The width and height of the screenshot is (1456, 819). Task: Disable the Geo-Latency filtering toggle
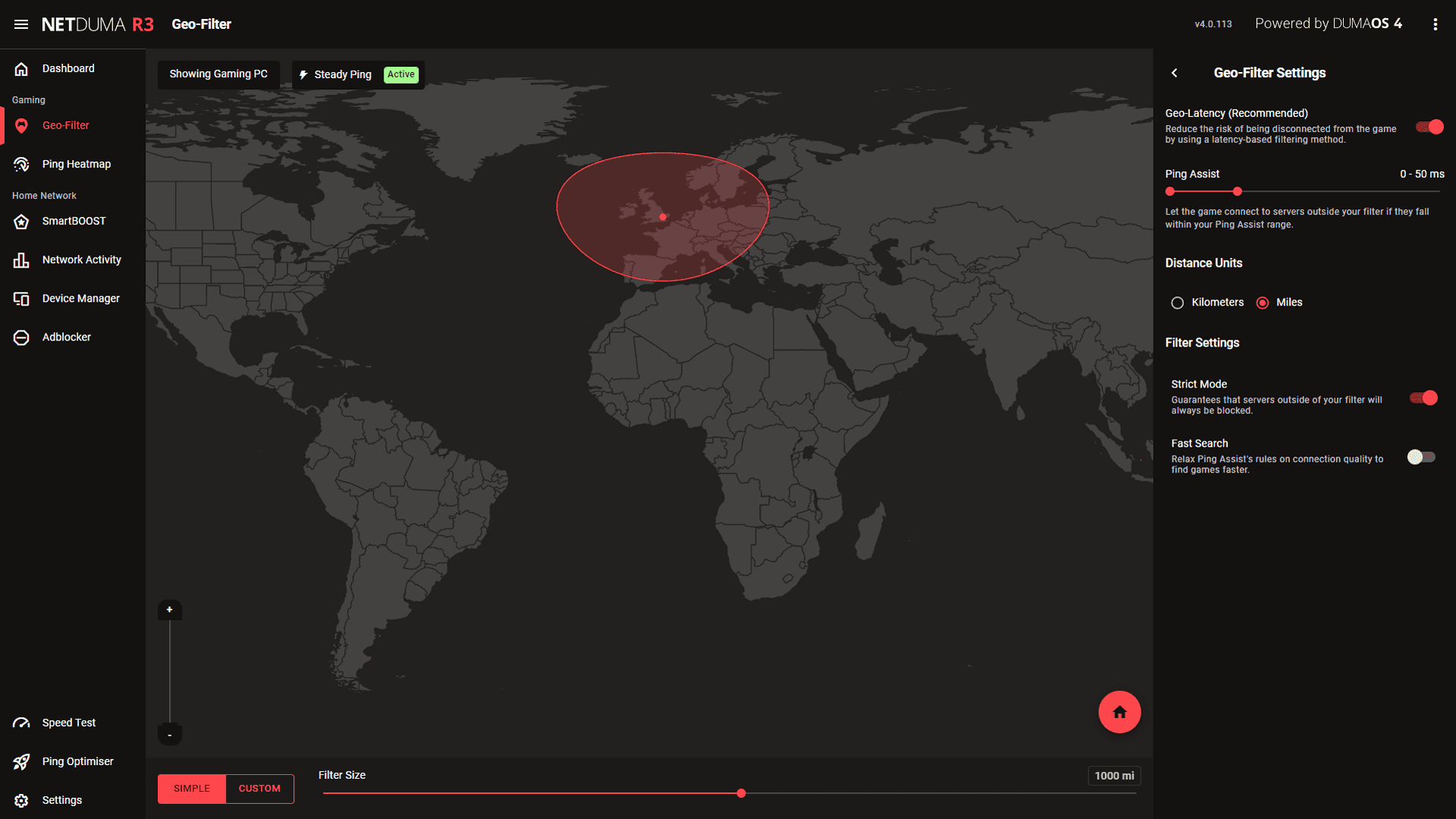[1429, 127]
